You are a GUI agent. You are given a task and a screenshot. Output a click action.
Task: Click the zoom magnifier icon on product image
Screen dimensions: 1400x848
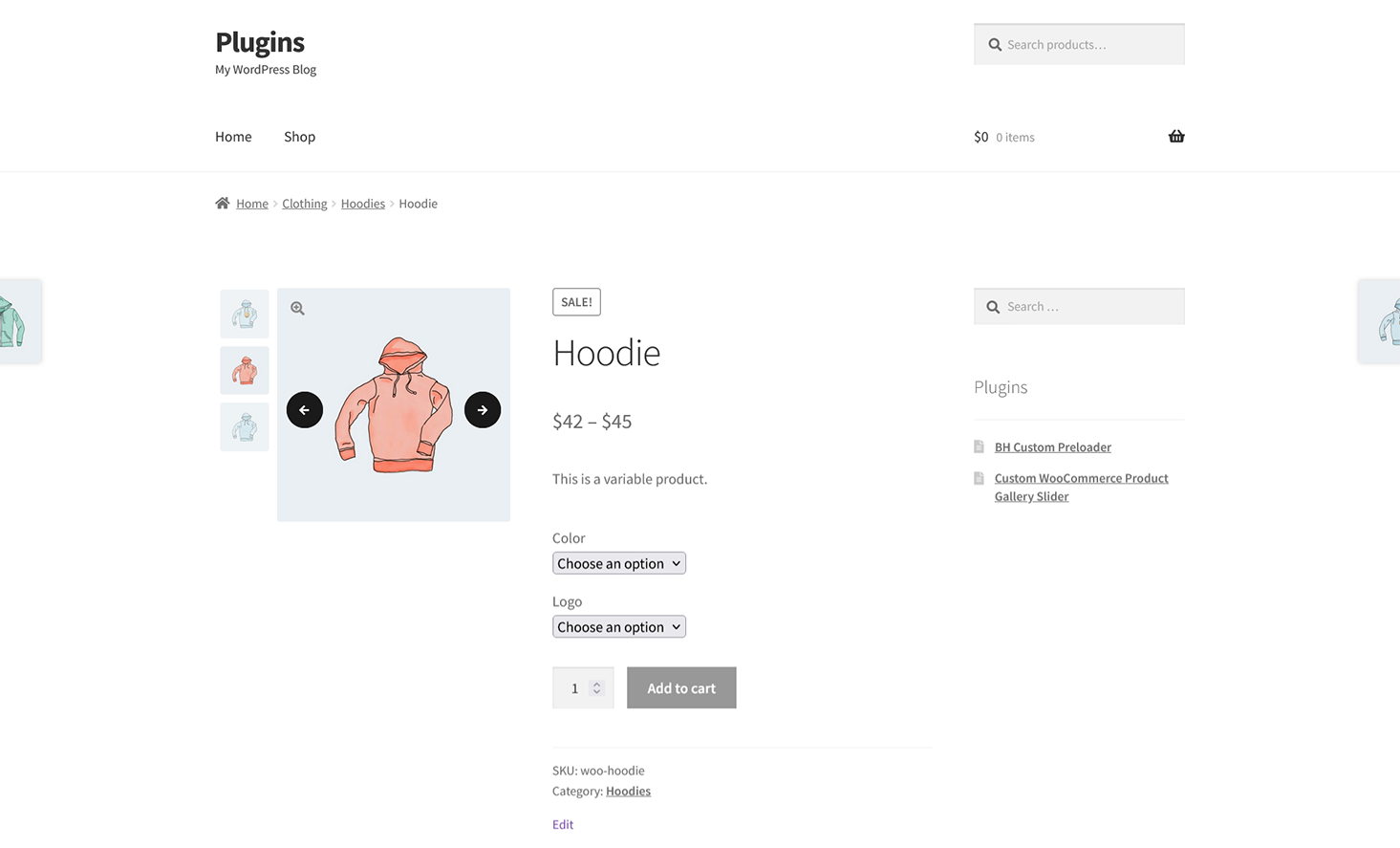point(298,309)
